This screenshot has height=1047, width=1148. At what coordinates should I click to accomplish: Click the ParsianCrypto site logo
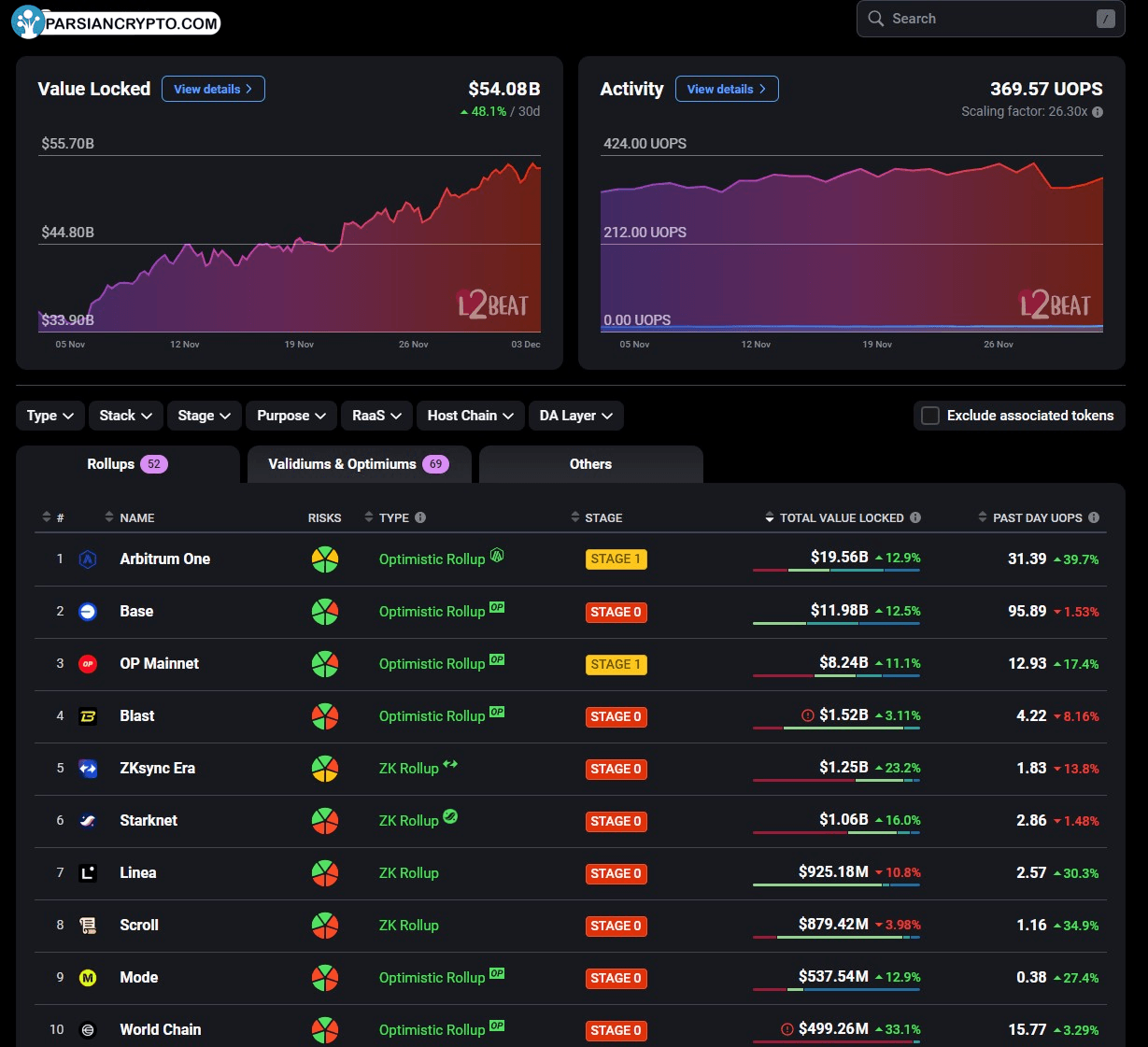click(x=116, y=22)
